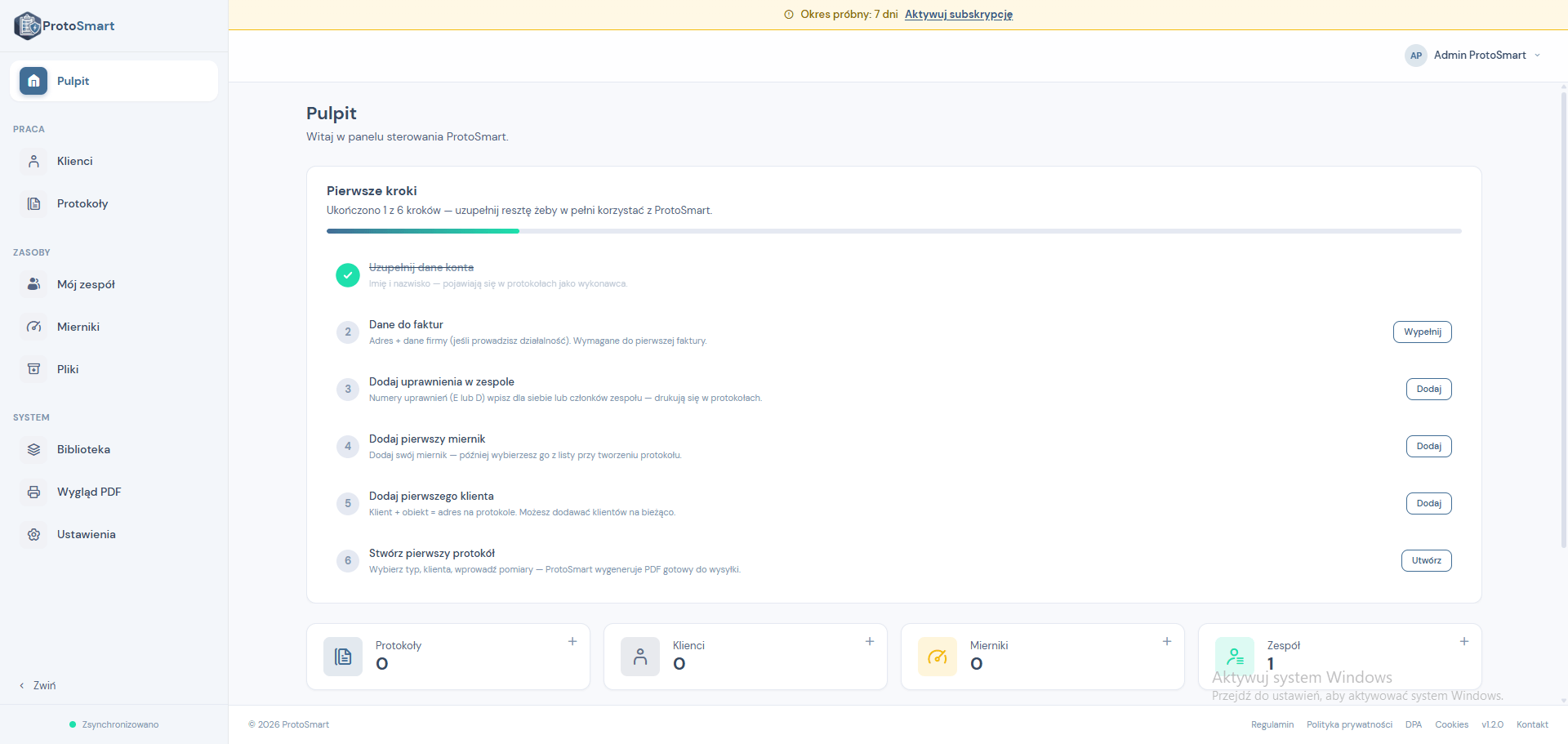Viewport: 1568px width, 744px height.
Task: Open the Polityka prywatności footer link
Action: click(1349, 724)
